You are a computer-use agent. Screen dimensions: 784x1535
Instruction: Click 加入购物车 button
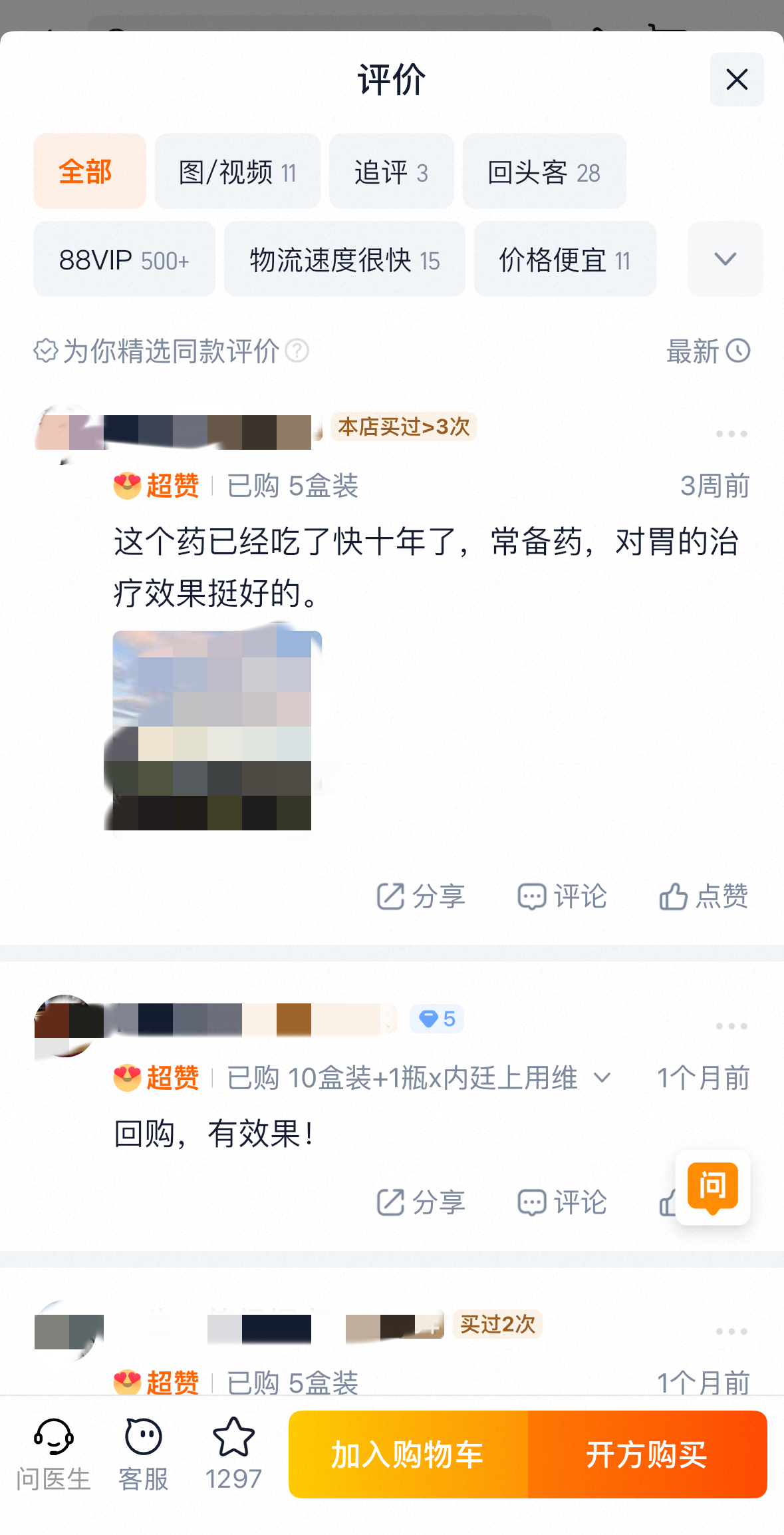click(x=408, y=1454)
